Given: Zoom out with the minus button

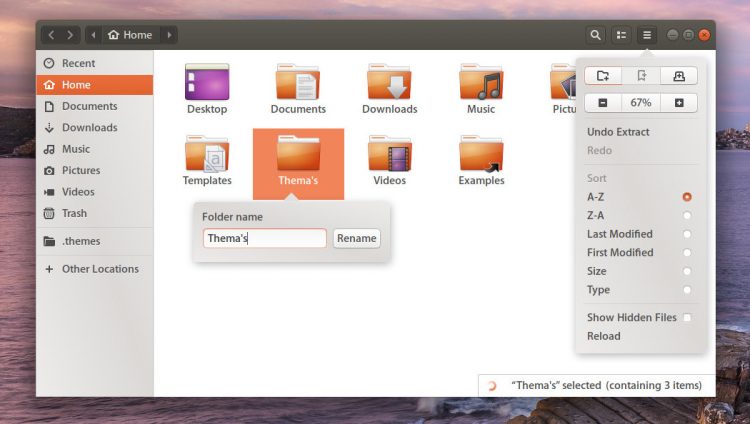Looking at the screenshot, I should 603,103.
